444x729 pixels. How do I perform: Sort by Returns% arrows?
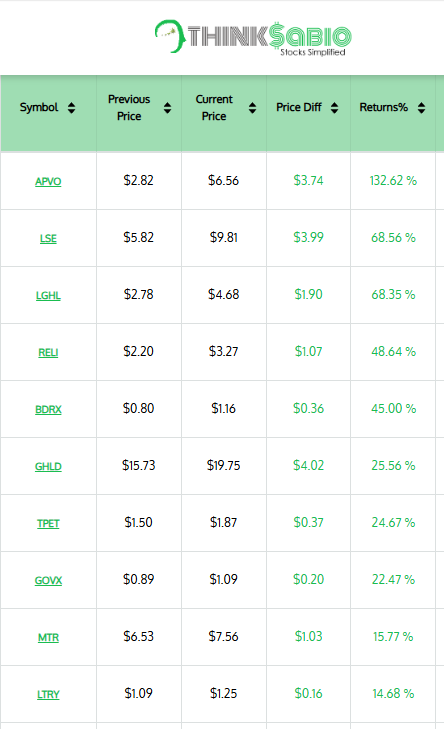421,108
